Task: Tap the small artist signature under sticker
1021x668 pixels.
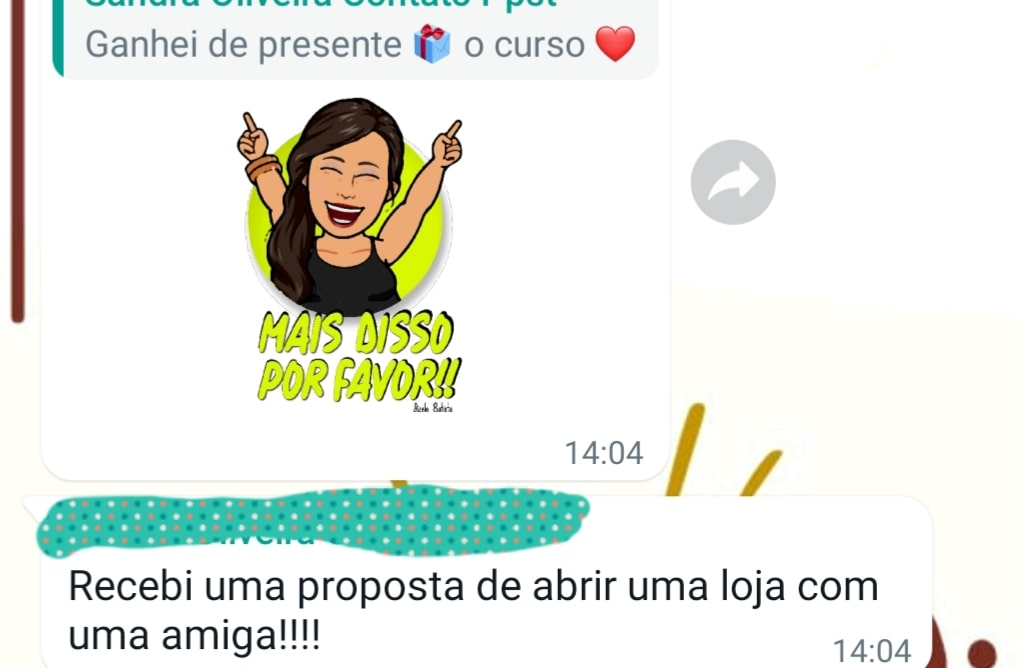Action: pos(433,408)
